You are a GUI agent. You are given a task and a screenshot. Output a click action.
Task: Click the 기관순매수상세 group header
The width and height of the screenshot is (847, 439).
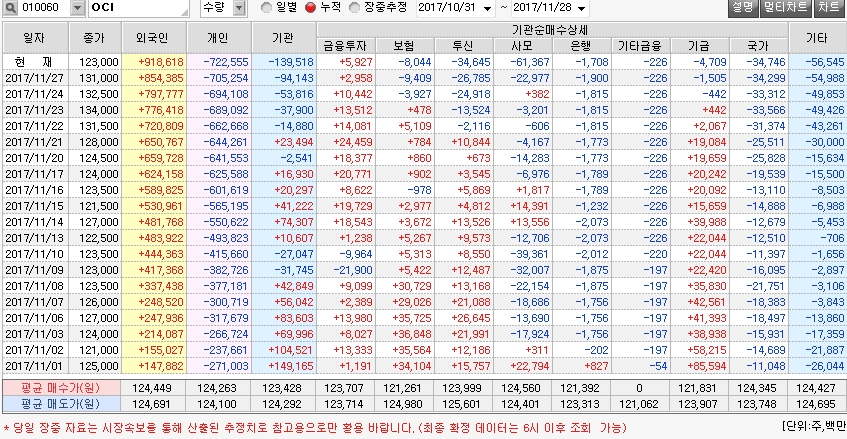(x=552, y=30)
